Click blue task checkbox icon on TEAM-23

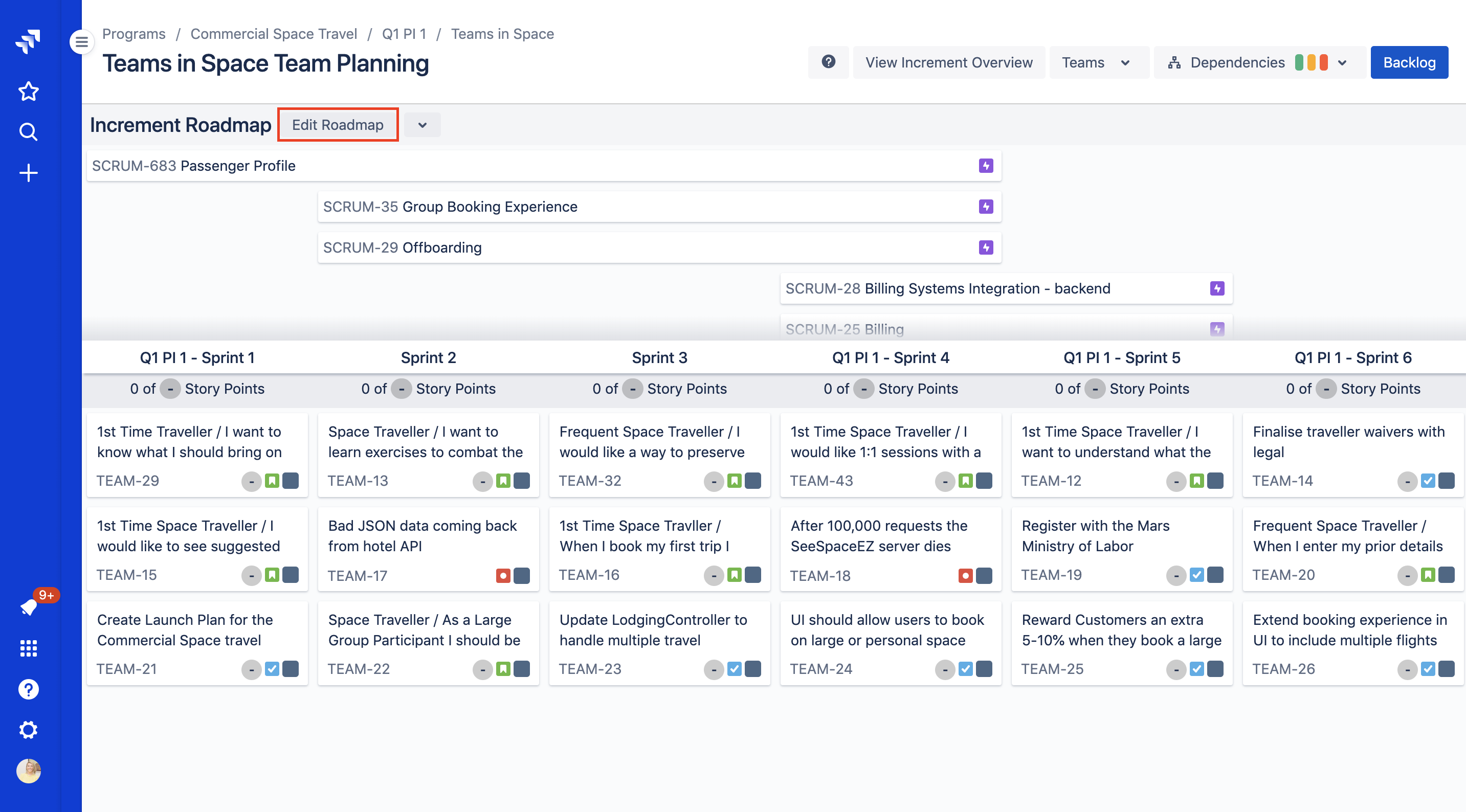(734, 669)
